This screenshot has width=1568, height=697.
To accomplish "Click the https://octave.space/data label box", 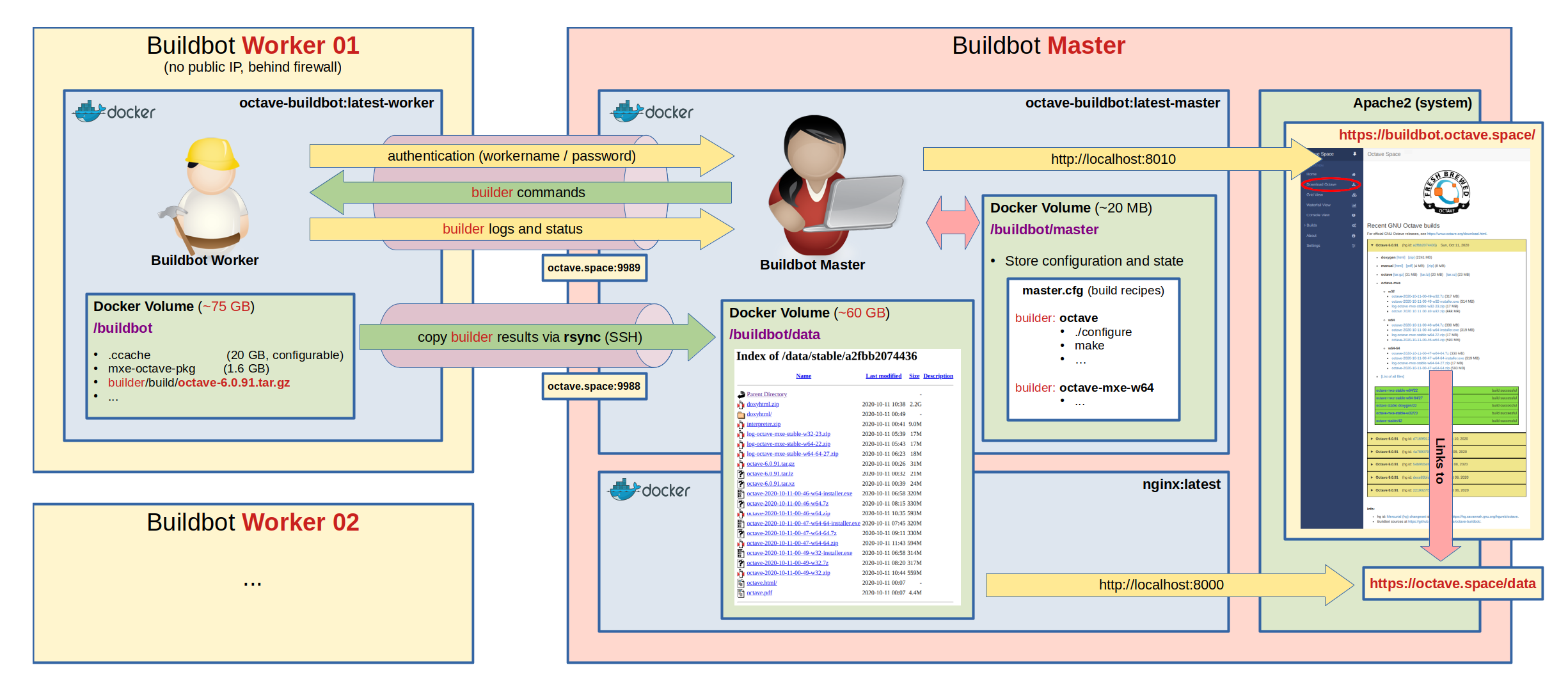I will click(1452, 584).
